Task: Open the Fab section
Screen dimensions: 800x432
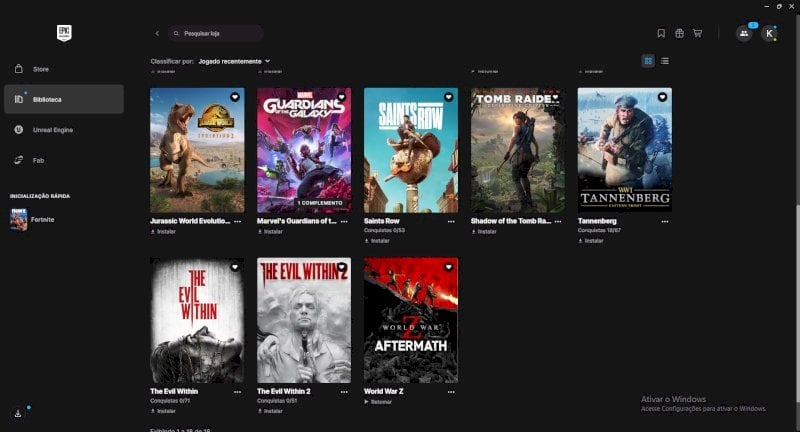Action: (x=64, y=160)
